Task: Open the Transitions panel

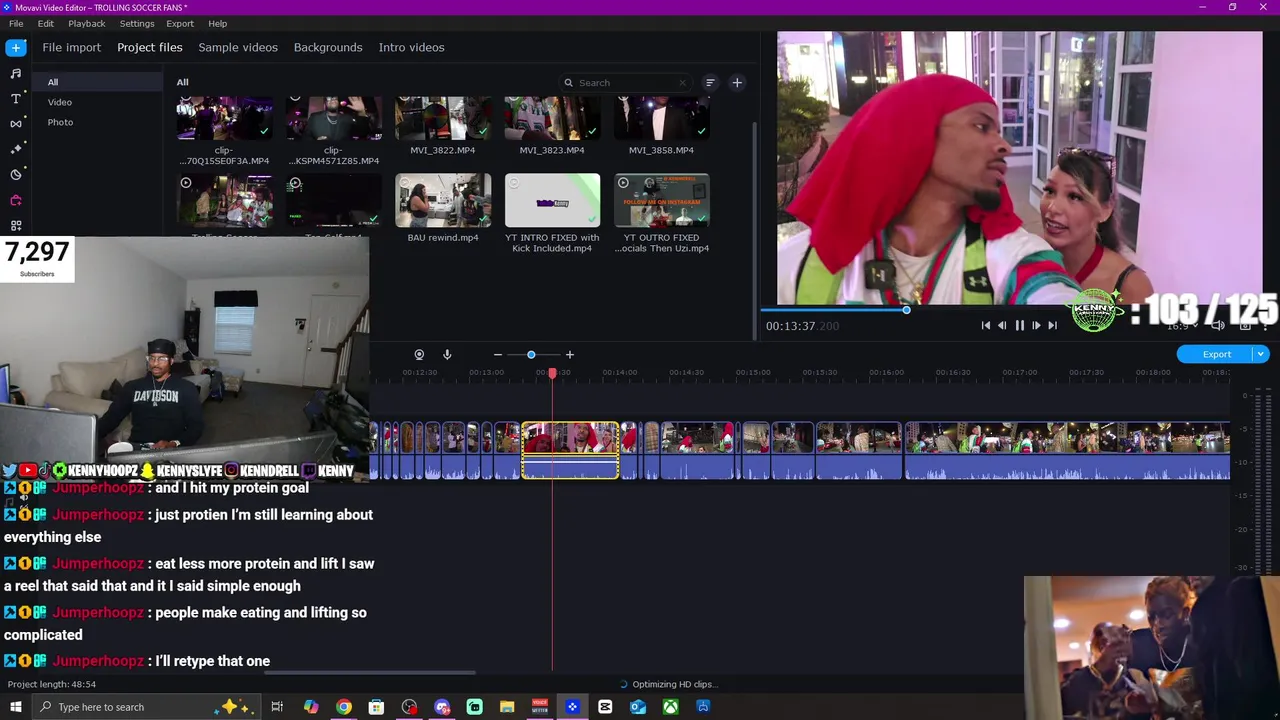Action: tap(16, 123)
